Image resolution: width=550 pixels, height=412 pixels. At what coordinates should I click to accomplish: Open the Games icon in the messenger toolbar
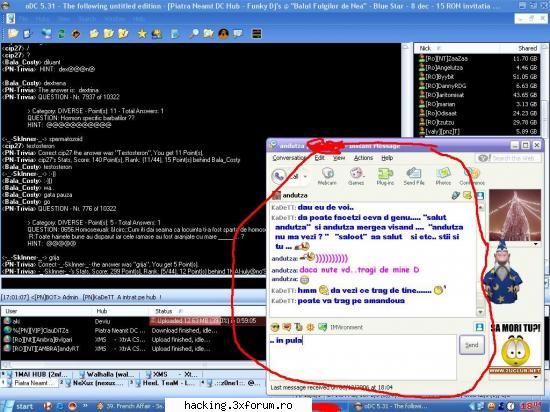click(356, 176)
